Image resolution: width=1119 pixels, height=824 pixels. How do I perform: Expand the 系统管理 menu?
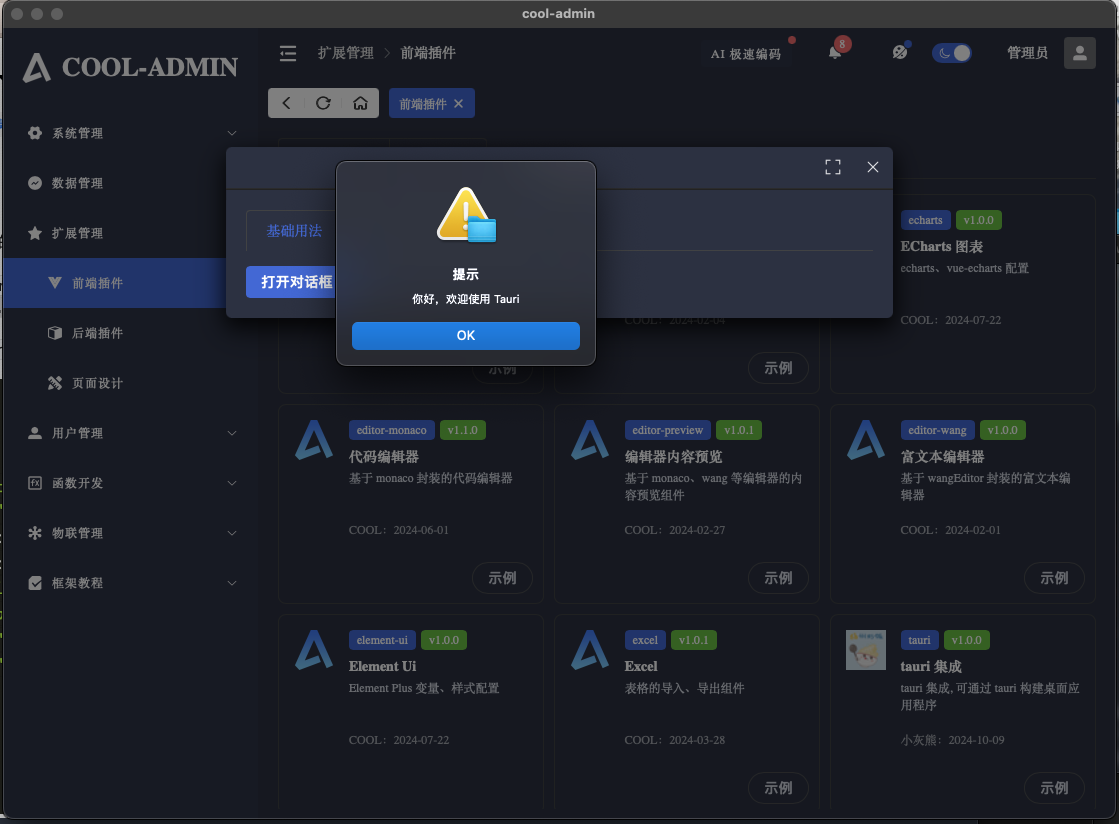(132, 133)
